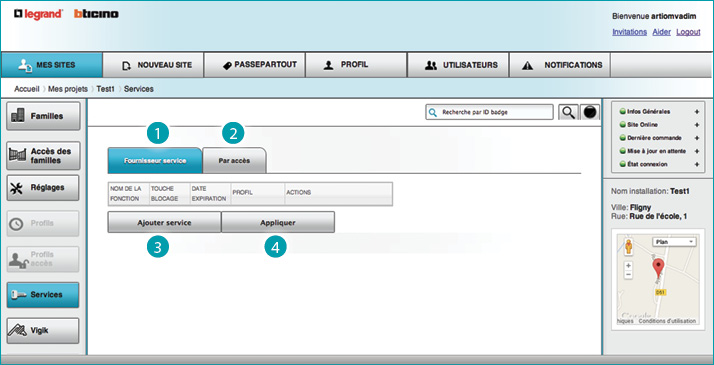This screenshot has height=365, width=714.
Task: Zoom out on the map
Action: (x=628, y=274)
